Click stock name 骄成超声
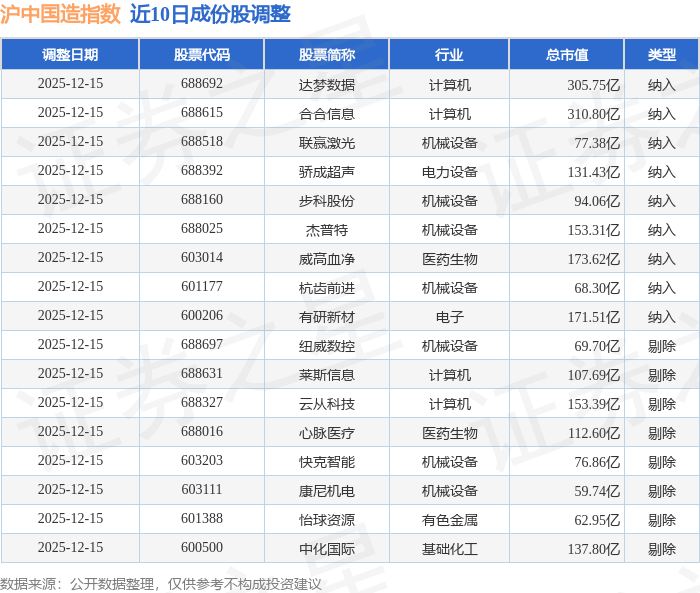 [327, 171]
